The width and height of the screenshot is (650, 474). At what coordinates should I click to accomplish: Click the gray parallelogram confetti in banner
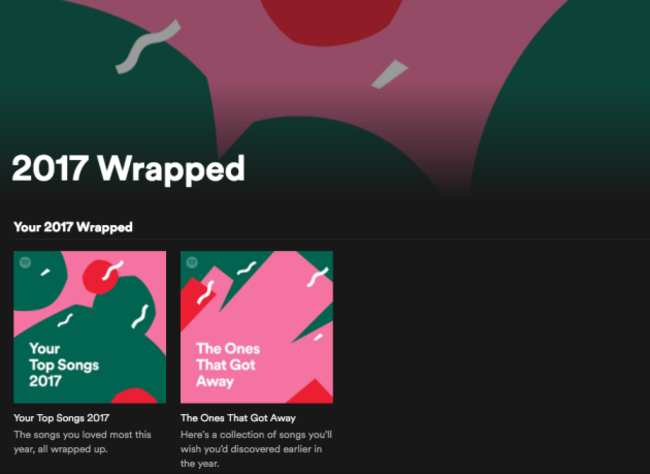click(389, 75)
